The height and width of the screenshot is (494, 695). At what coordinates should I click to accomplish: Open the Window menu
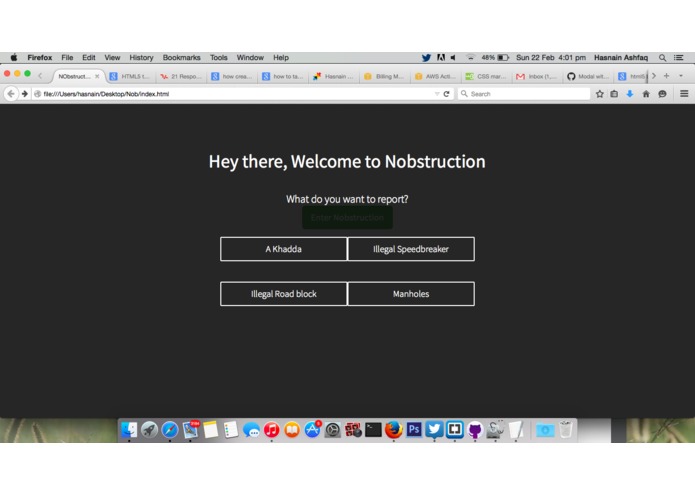[x=250, y=58]
